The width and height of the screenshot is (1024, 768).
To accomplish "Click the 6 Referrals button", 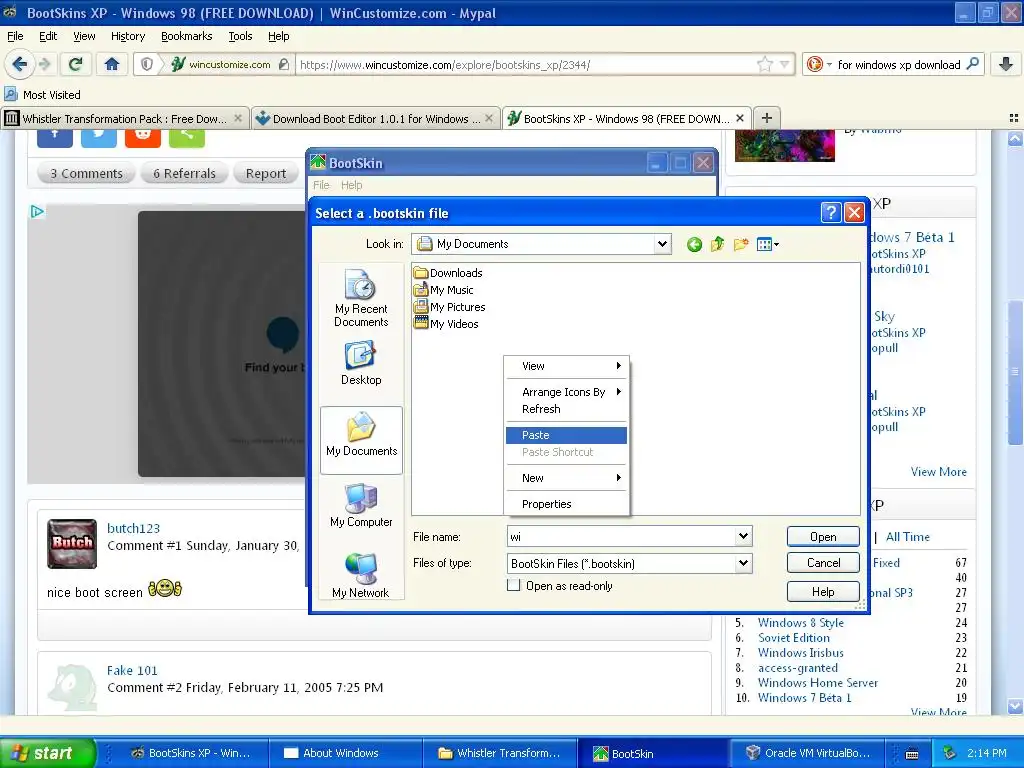I will pos(184,174).
